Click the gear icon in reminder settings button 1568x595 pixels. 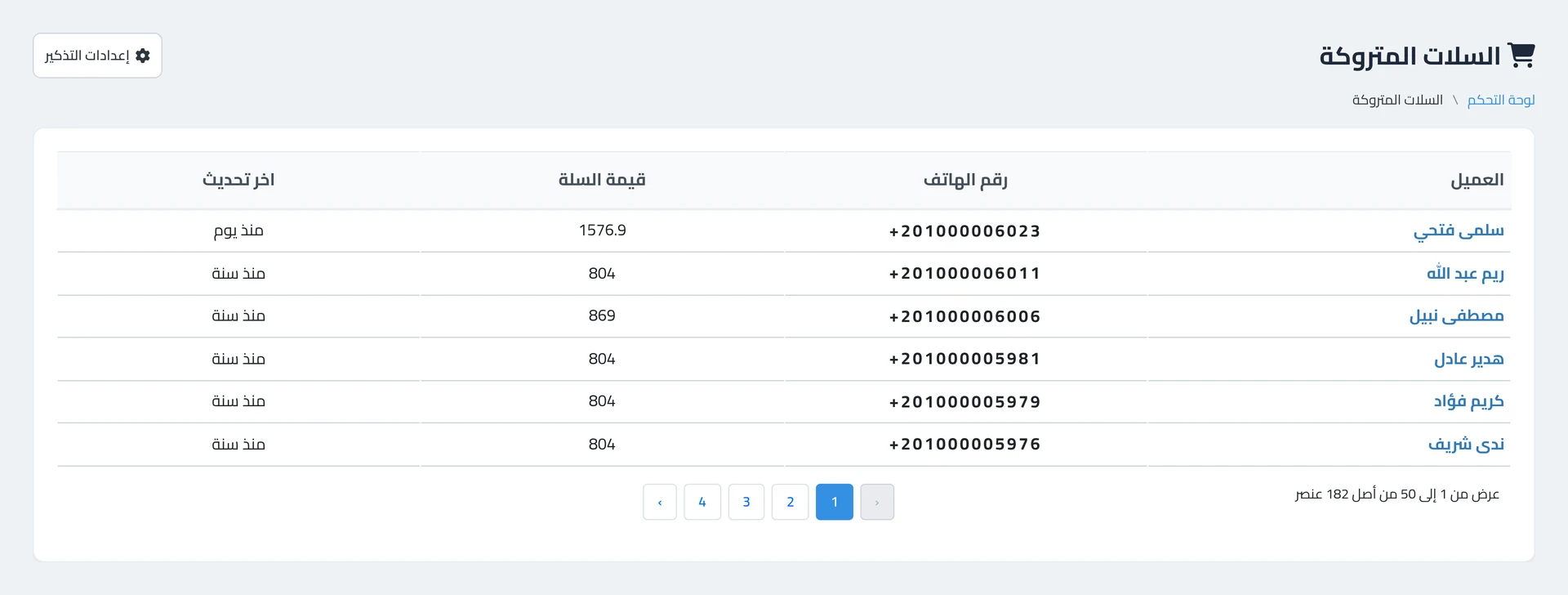point(143,56)
